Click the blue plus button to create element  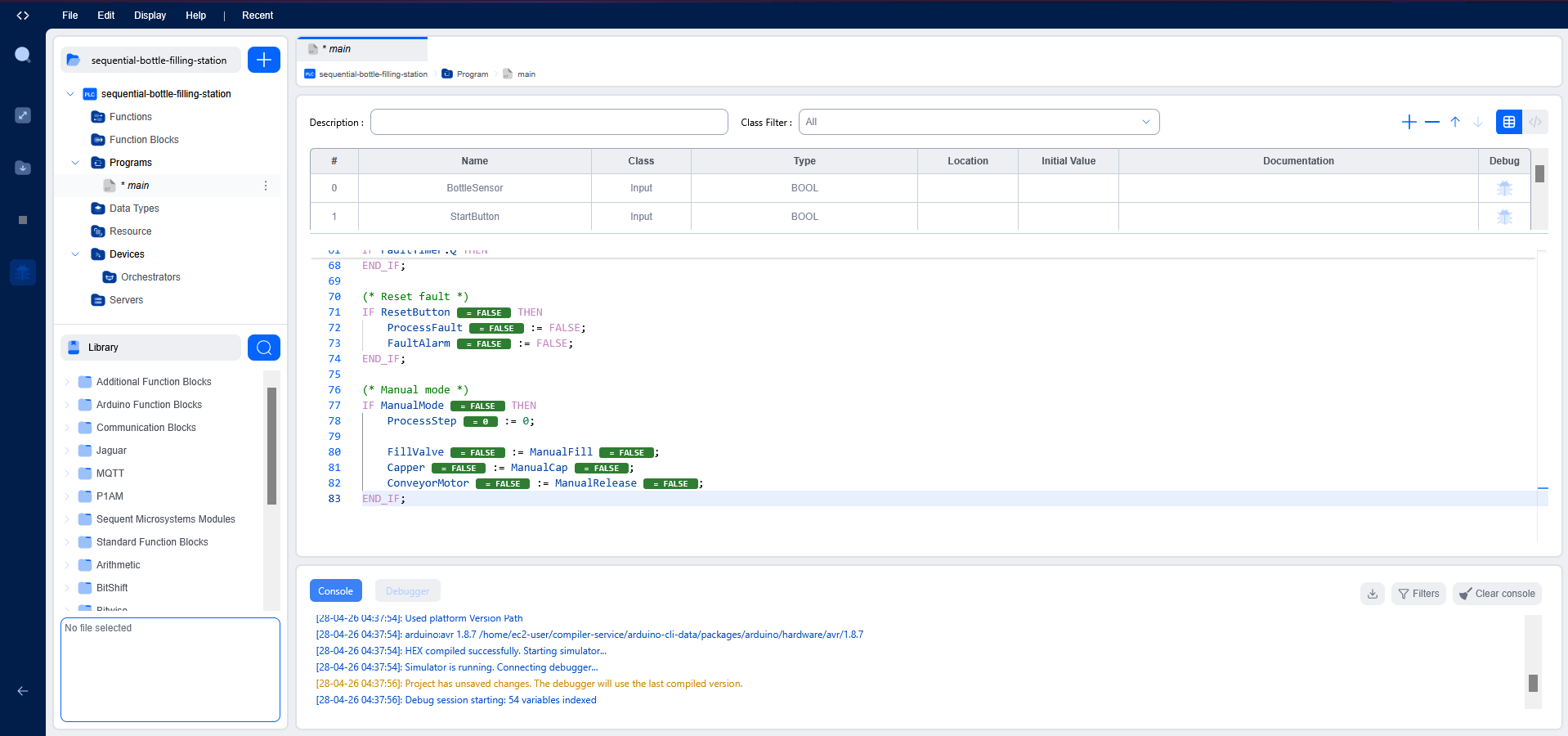264,60
